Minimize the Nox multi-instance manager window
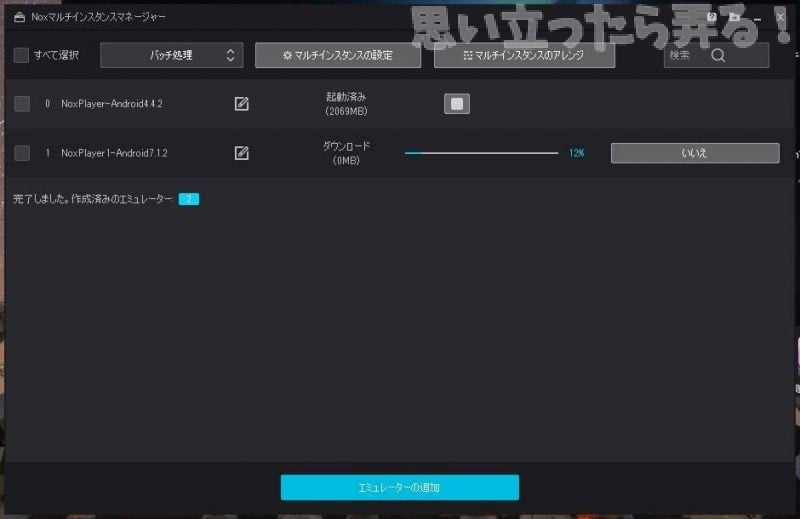Screen dimensions: 800x519 point(758,18)
